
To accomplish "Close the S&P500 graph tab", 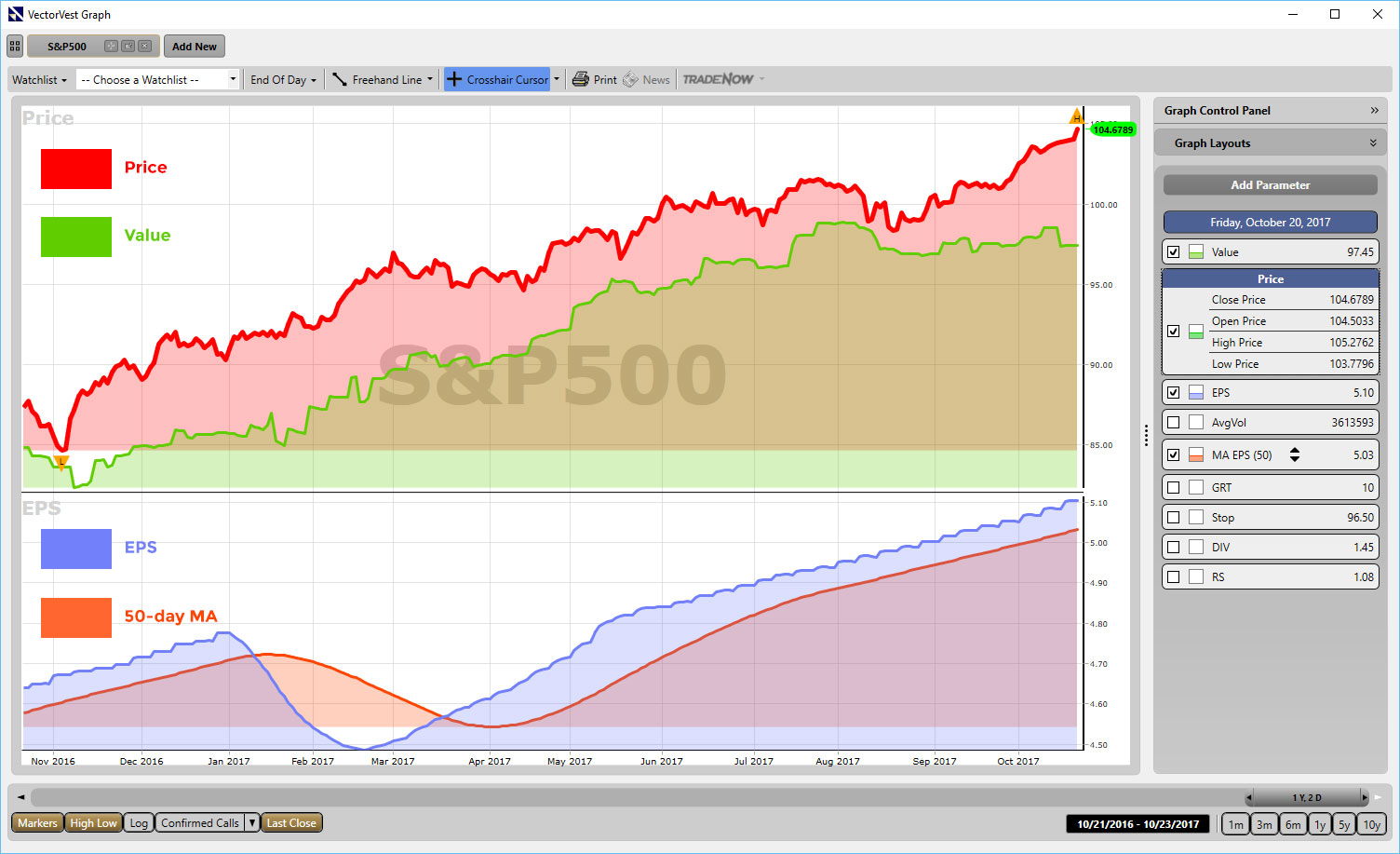I will pyautogui.click(x=145, y=47).
